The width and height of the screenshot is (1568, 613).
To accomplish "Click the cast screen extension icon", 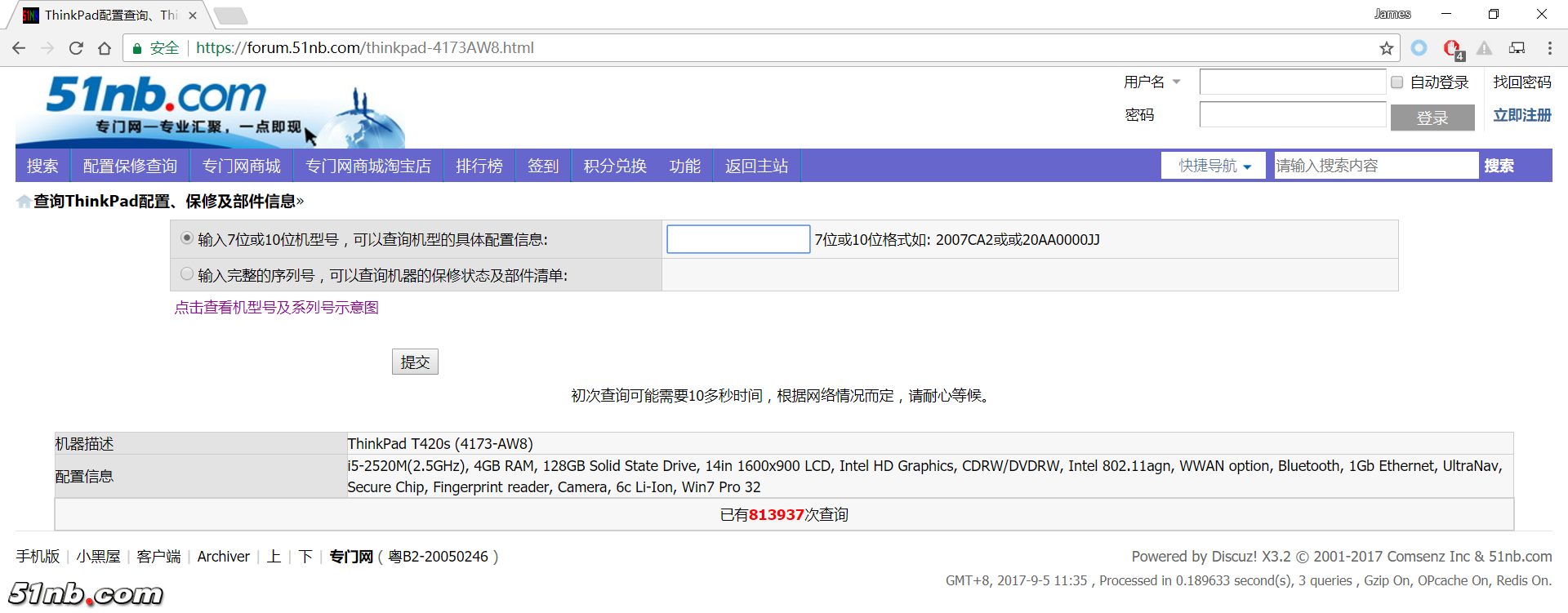I will [1517, 48].
